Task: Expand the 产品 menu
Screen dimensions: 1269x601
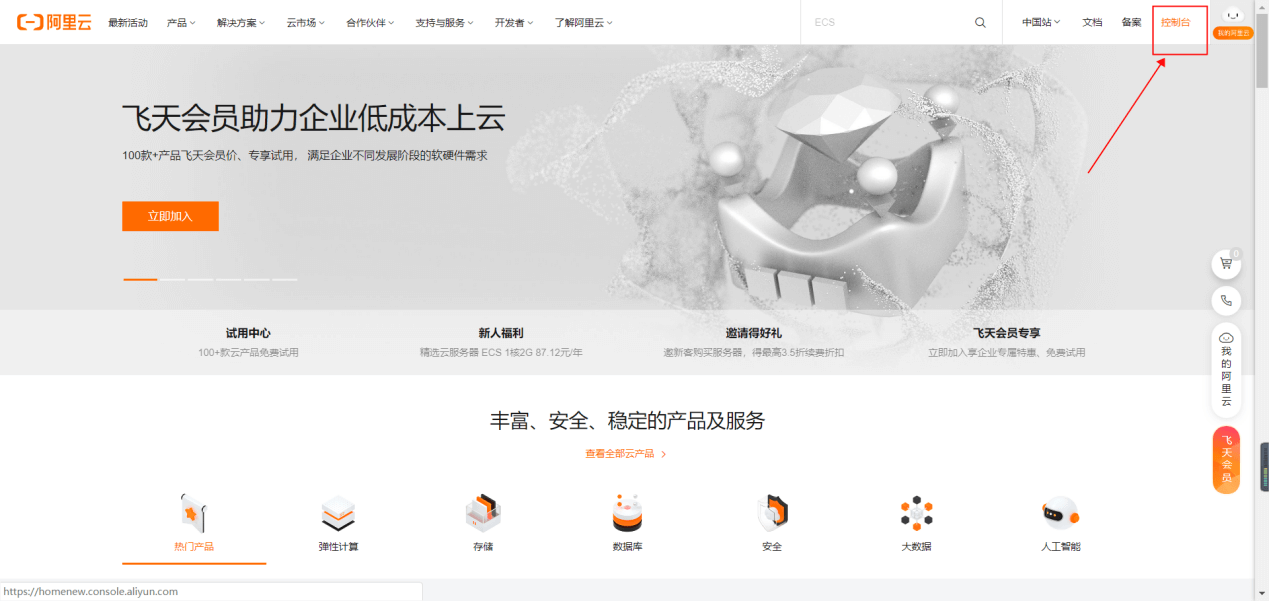Action: click(181, 22)
